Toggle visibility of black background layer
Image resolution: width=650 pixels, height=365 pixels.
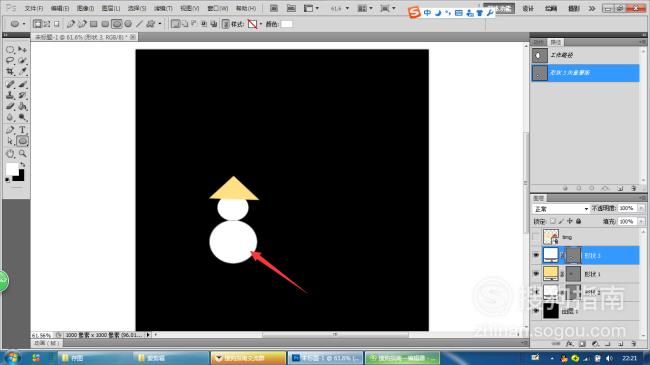click(x=536, y=310)
